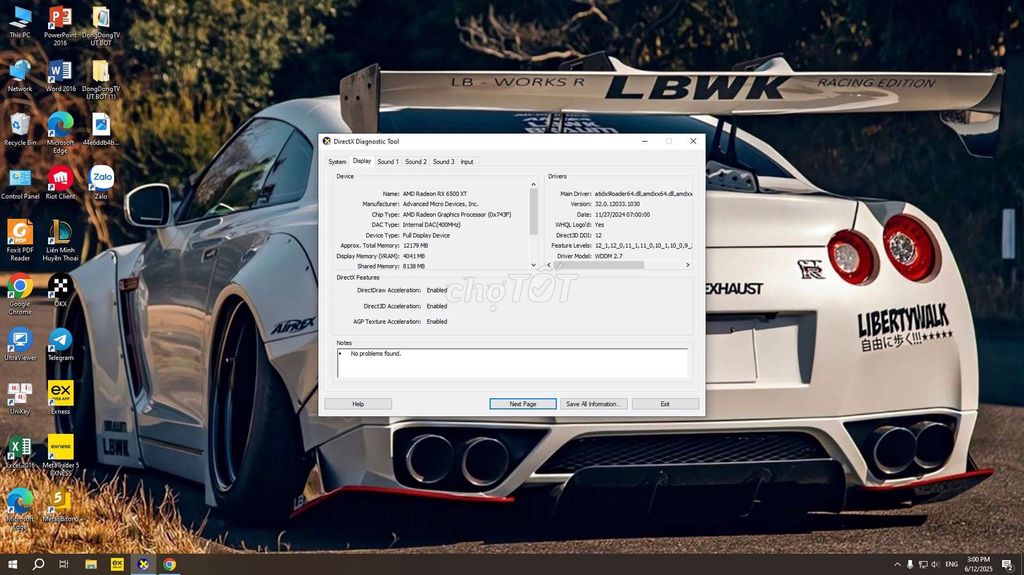Launch Telegram from the desktop
The width and height of the screenshot is (1024, 575).
point(60,344)
